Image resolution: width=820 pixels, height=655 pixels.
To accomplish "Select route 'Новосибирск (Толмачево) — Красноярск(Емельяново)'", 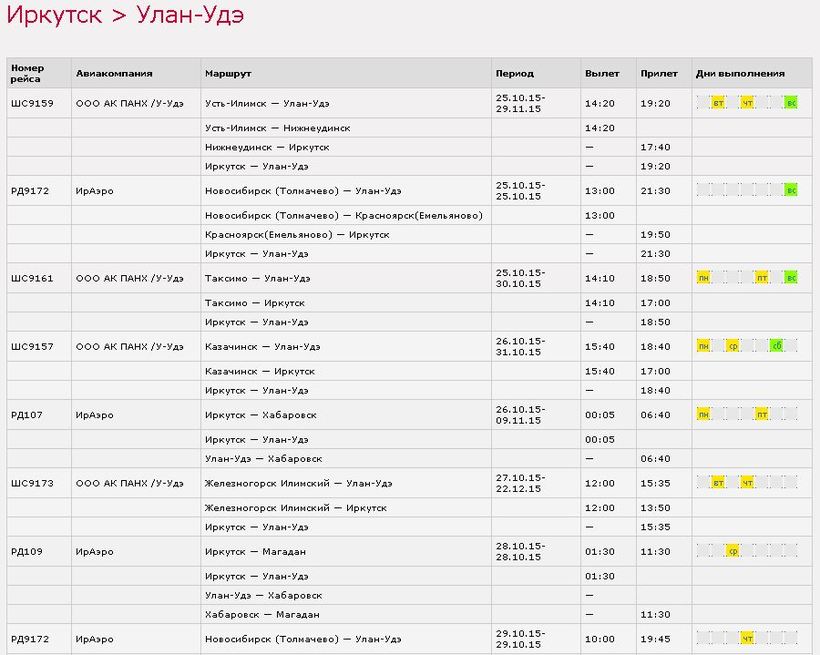I will 344,215.
